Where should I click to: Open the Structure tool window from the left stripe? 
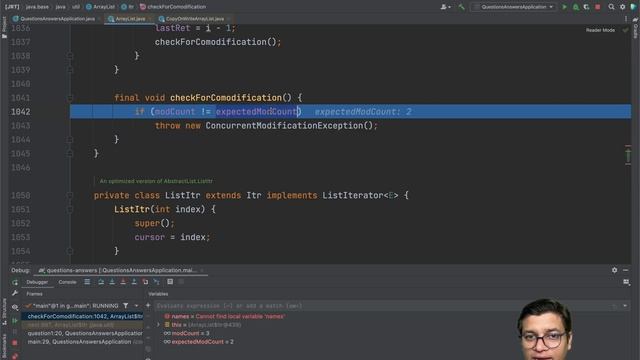click(x=4, y=311)
